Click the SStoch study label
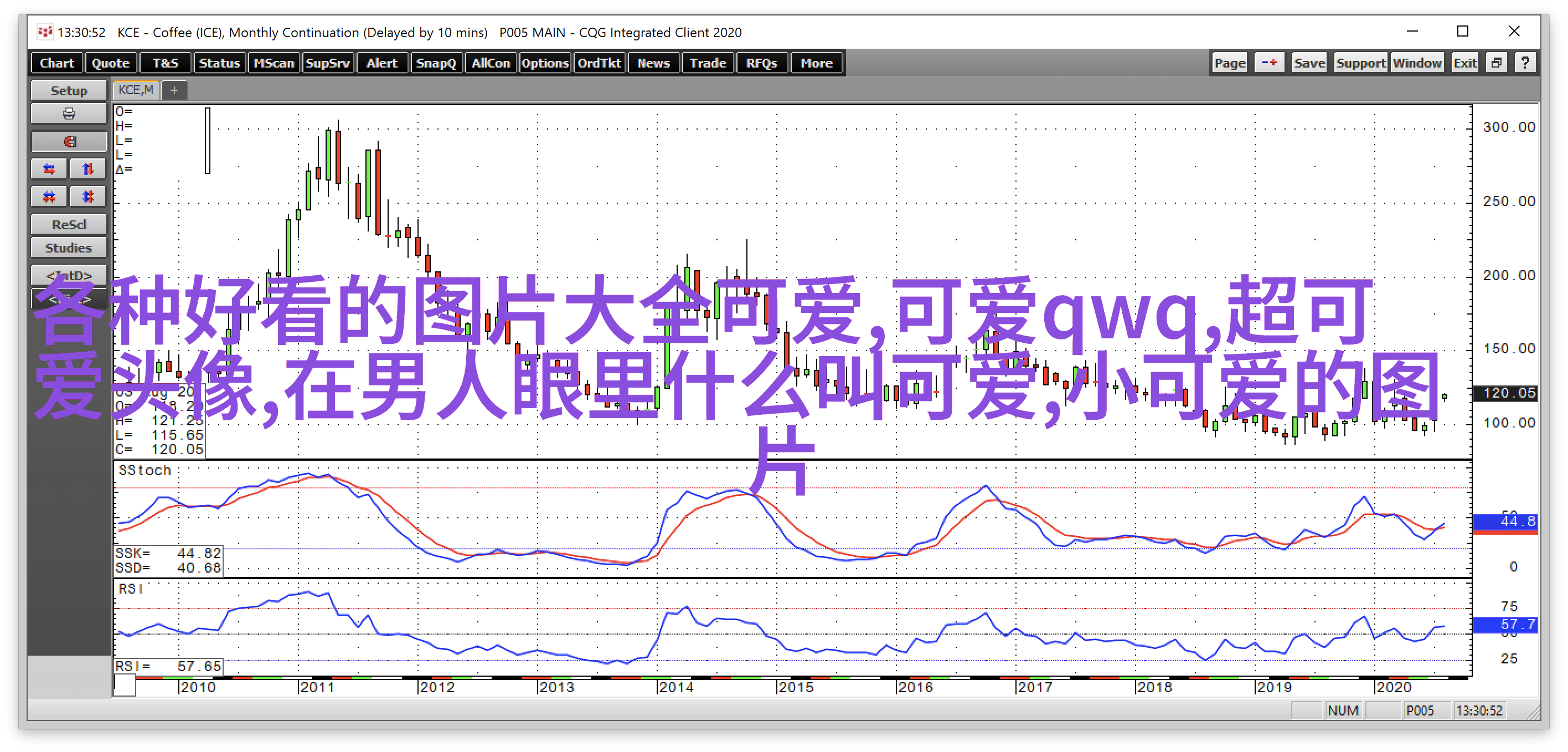The height and width of the screenshot is (752, 1568). coord(145,471)
